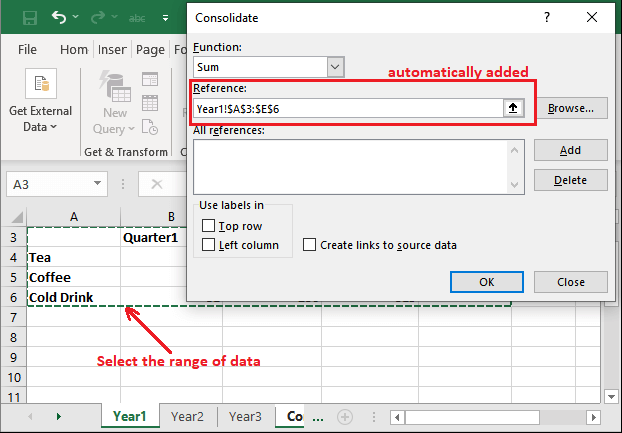This screenshot has width=622, height=433.
Task: Click All references list scroll down arrow
Action: (x=514, y=185)
